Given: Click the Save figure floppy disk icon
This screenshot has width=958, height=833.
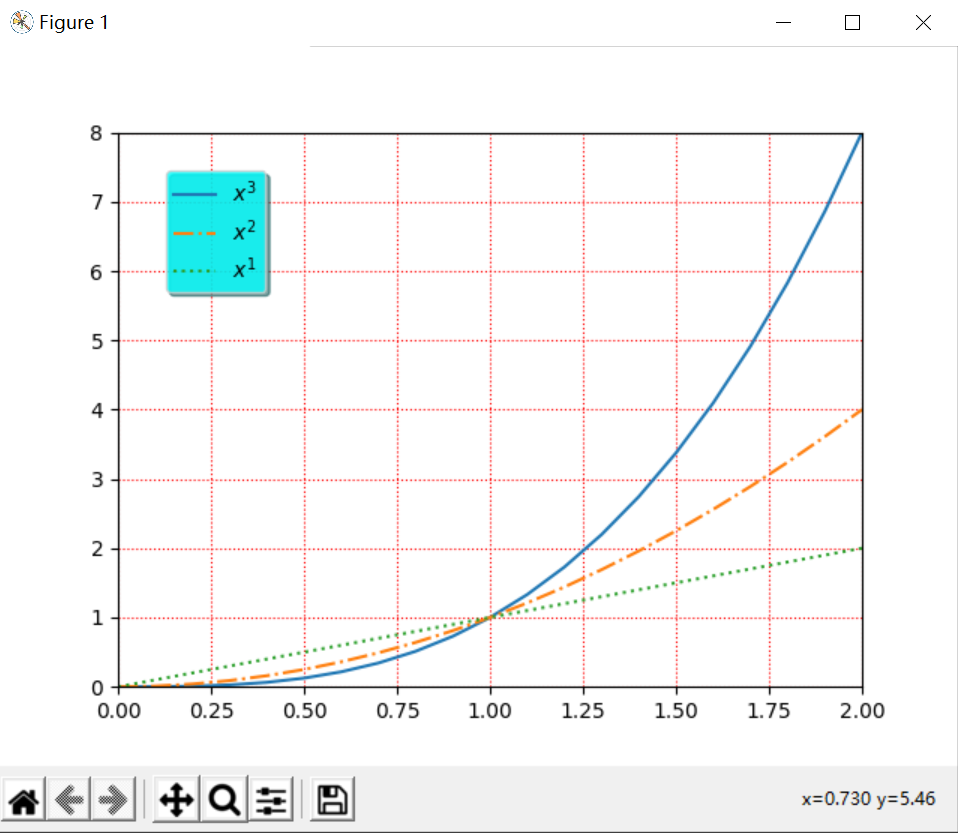Looking at the screenshot, I should click(x=331, y=798).
